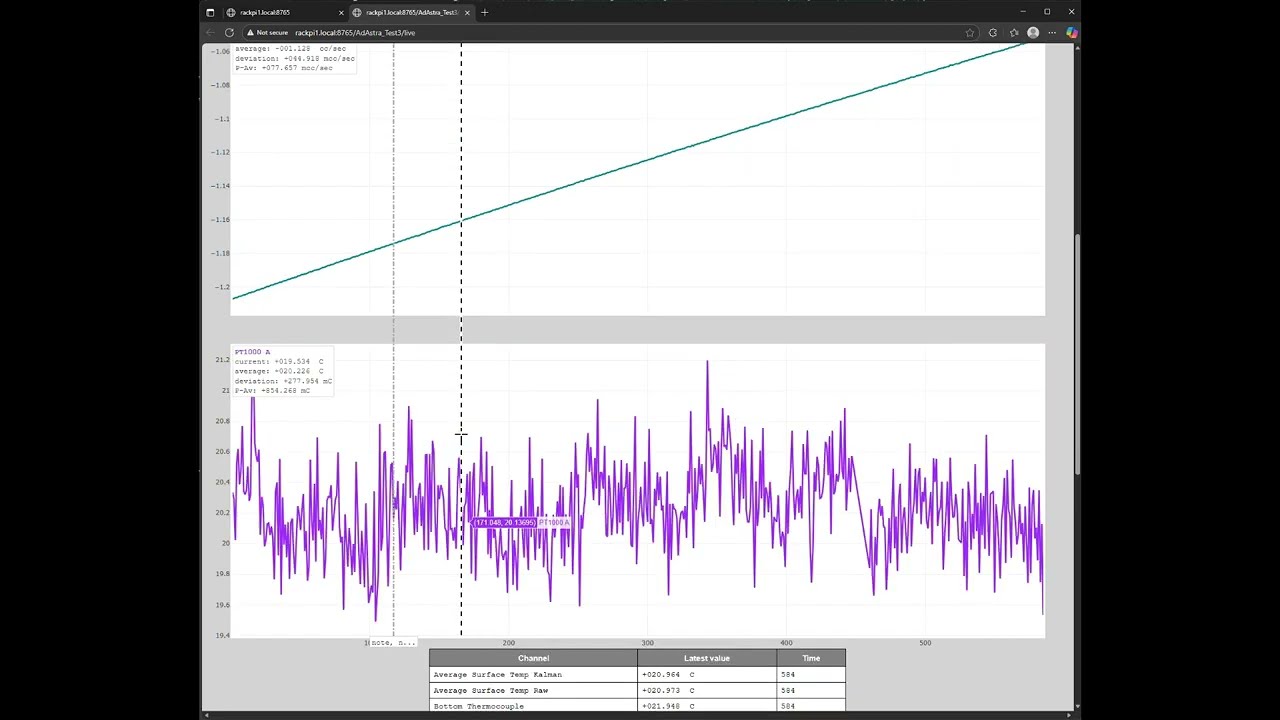Click the 'note, n...' annotation label
This screenshot has width=1280, height=720.
coord(391,643)
